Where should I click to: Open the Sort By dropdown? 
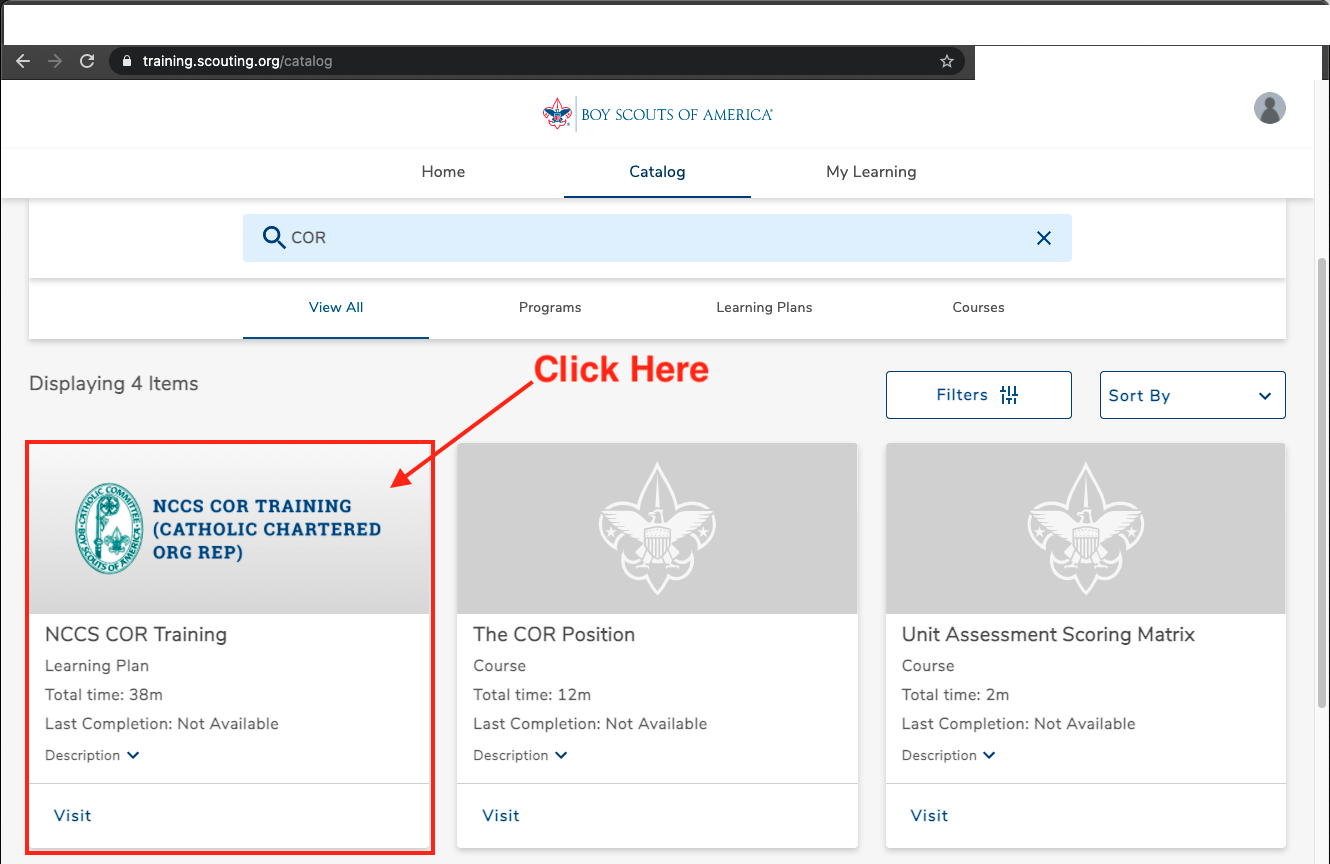tap(1192, 395)
